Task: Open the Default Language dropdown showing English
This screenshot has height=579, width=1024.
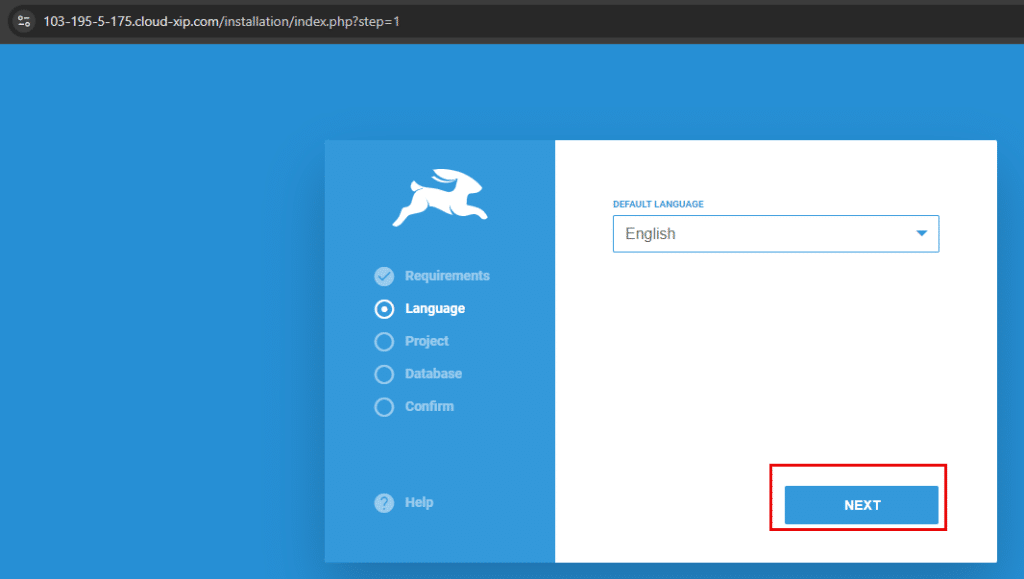Action: 776,234
